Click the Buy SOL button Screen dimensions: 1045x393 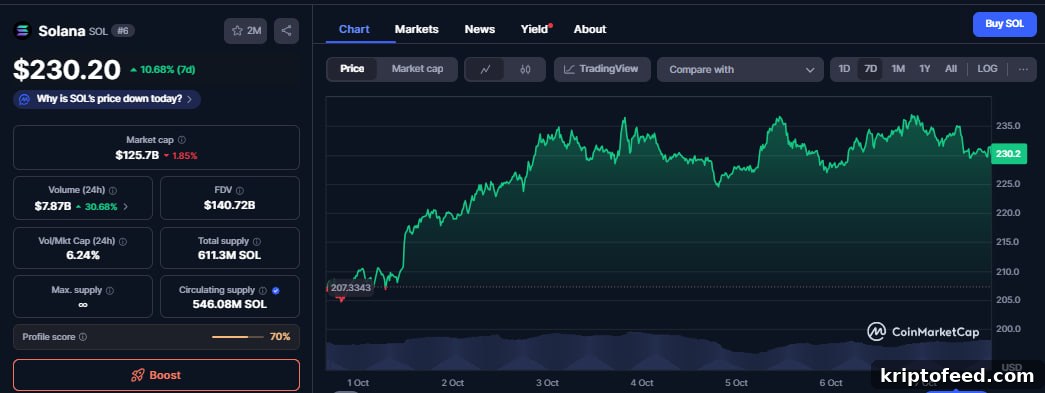(x=1004, y=25)
